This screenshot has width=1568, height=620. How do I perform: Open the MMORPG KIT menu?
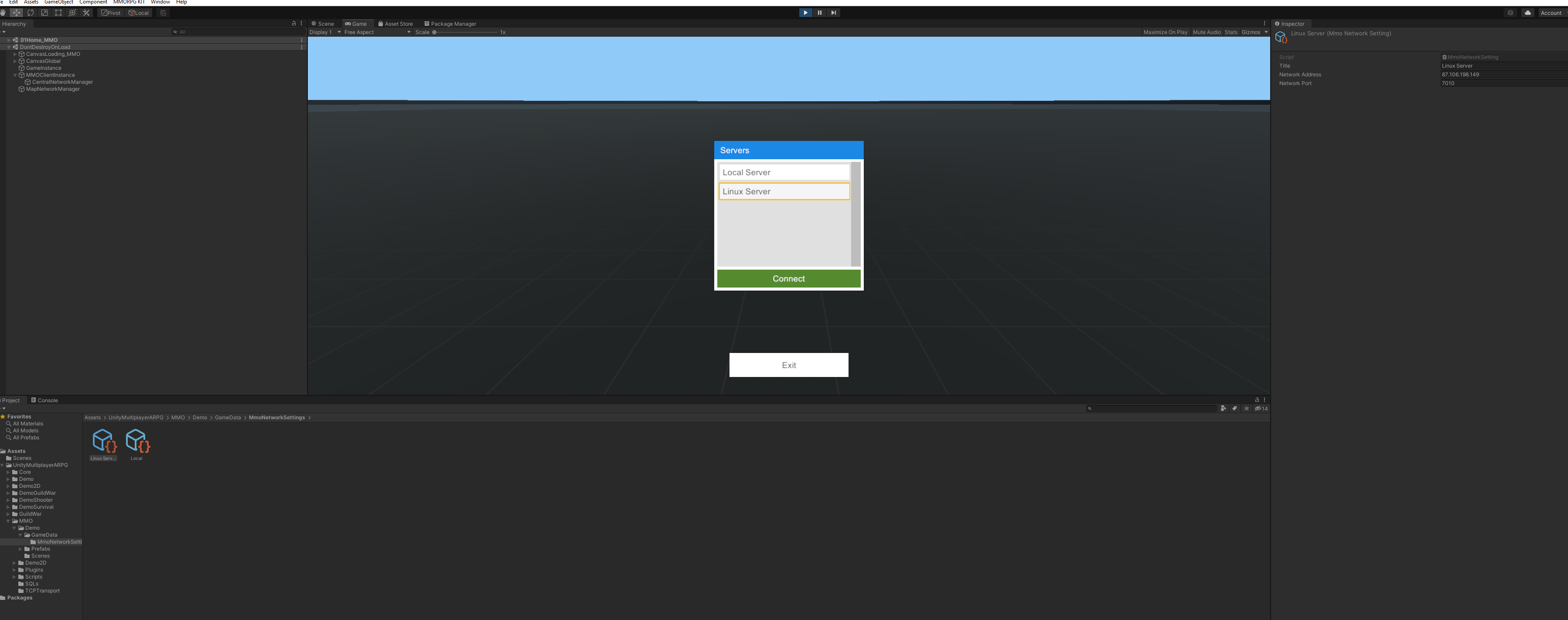coord(126,3)
